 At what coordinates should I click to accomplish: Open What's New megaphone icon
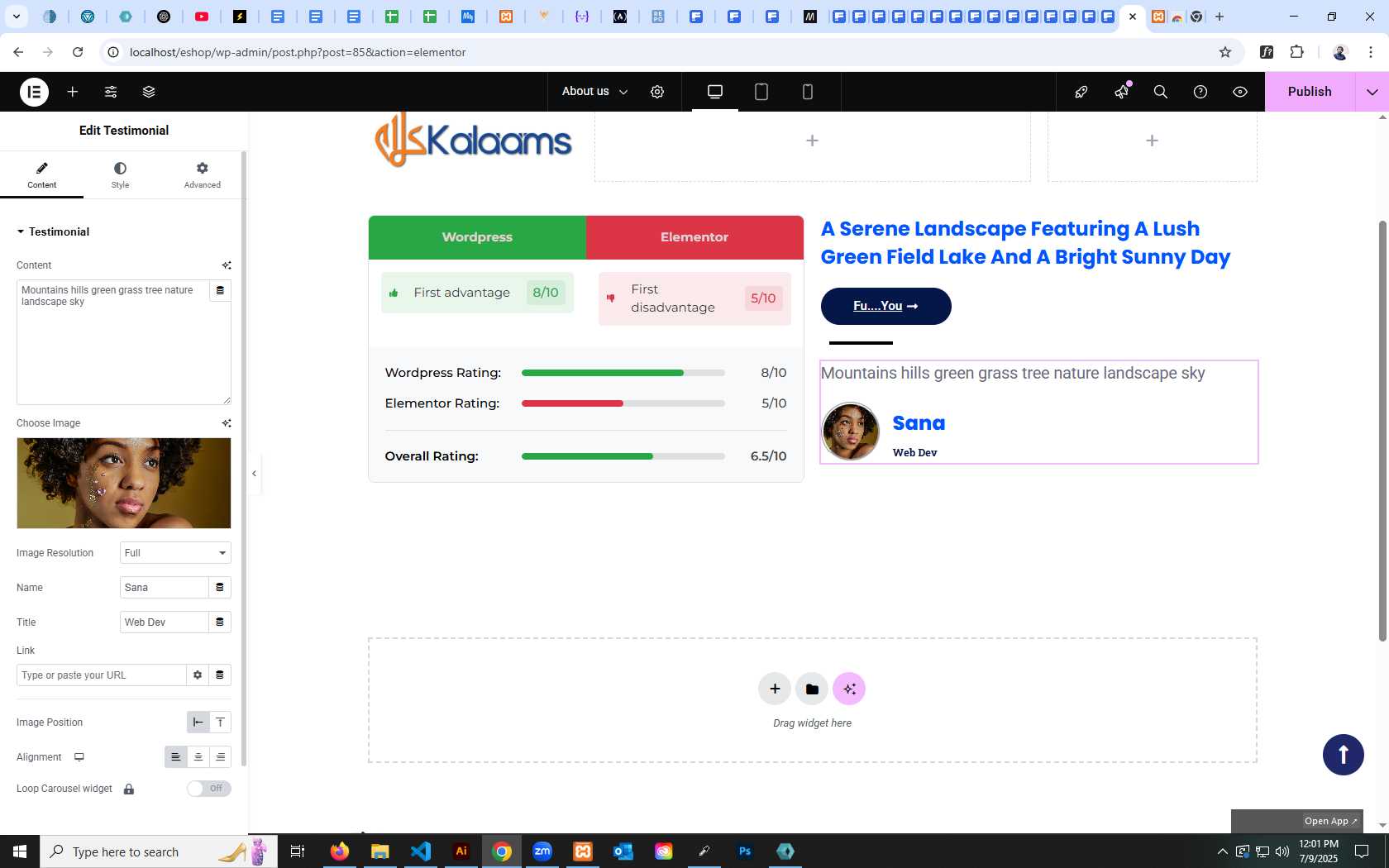[1121, 92]
